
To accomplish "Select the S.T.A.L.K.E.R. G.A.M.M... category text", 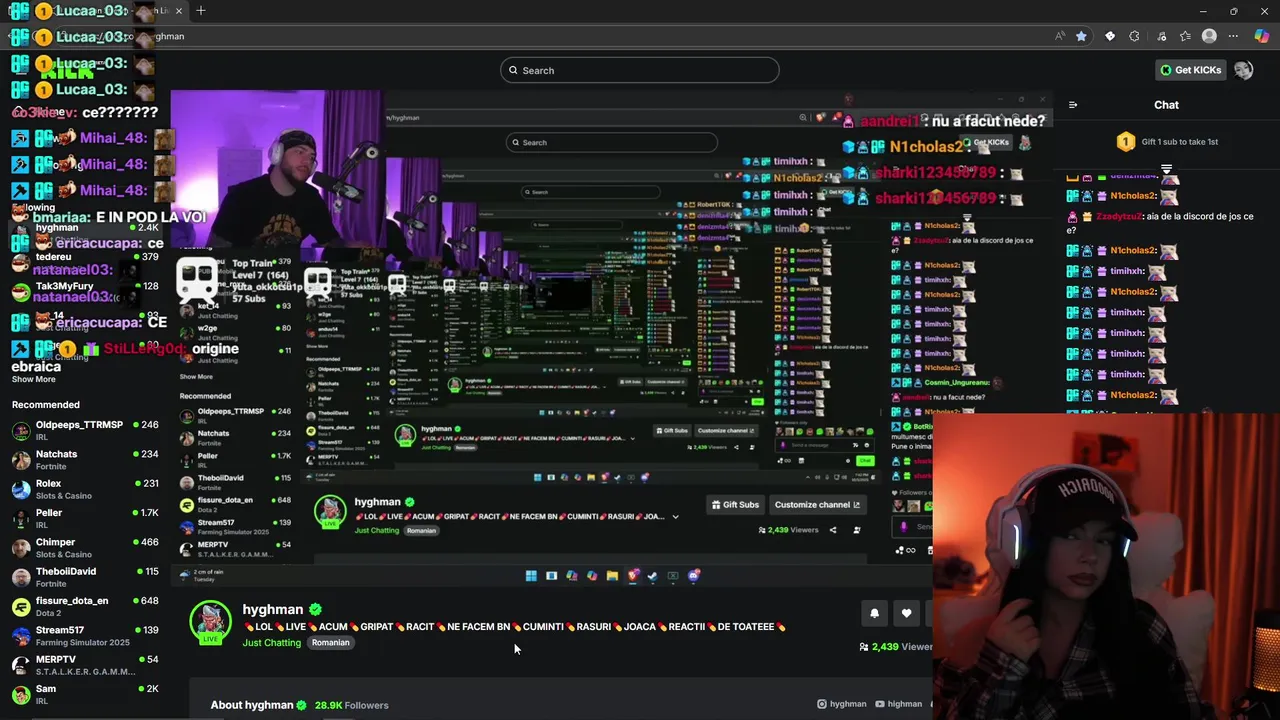I will [x=85, y=672].
